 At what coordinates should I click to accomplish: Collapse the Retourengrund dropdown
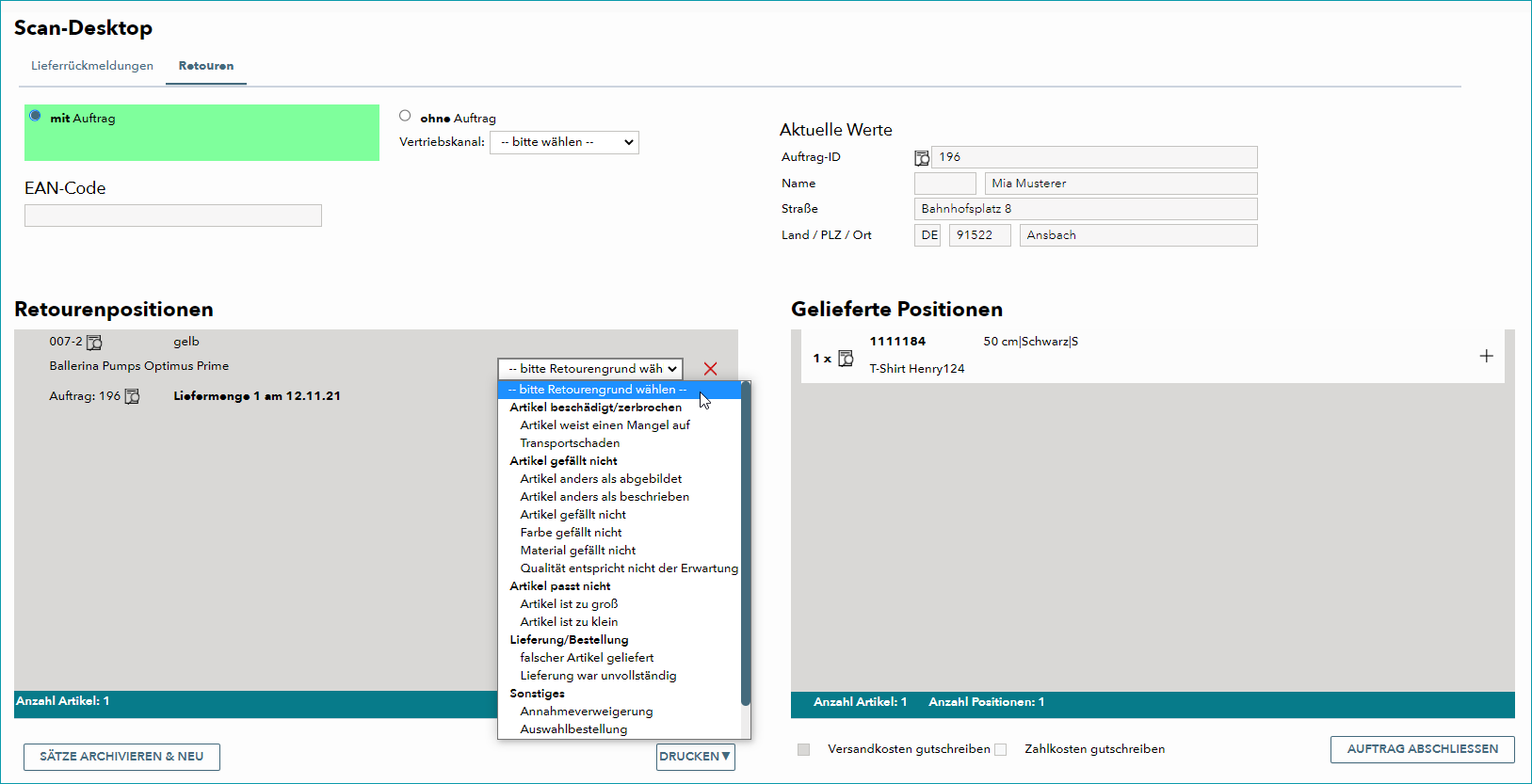pos(590,369)
